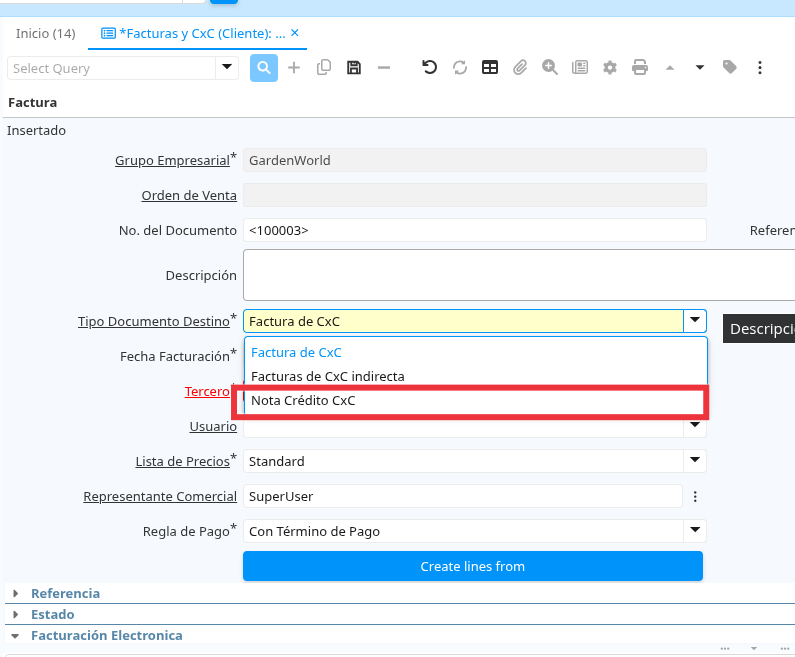Viewport: 795px width, 657px height.
Task: Click the No. del Documento input field
Action: pos(475,230)
